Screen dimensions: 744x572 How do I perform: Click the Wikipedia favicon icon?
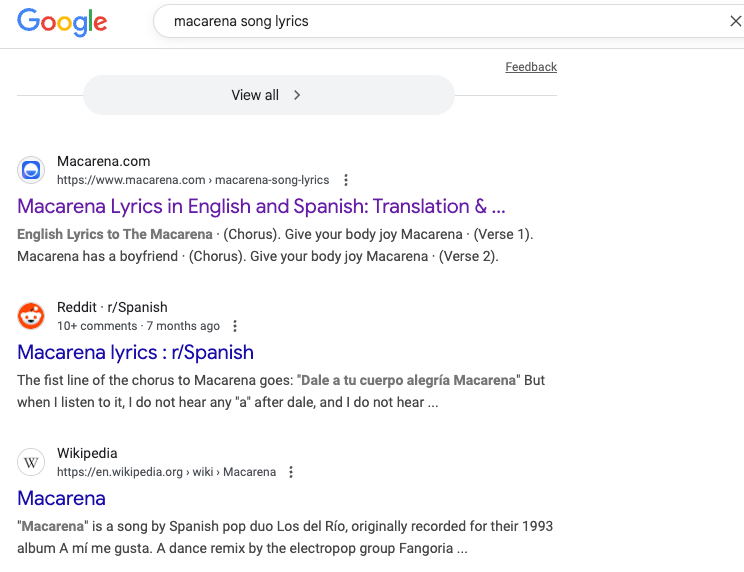coord(31,462)
